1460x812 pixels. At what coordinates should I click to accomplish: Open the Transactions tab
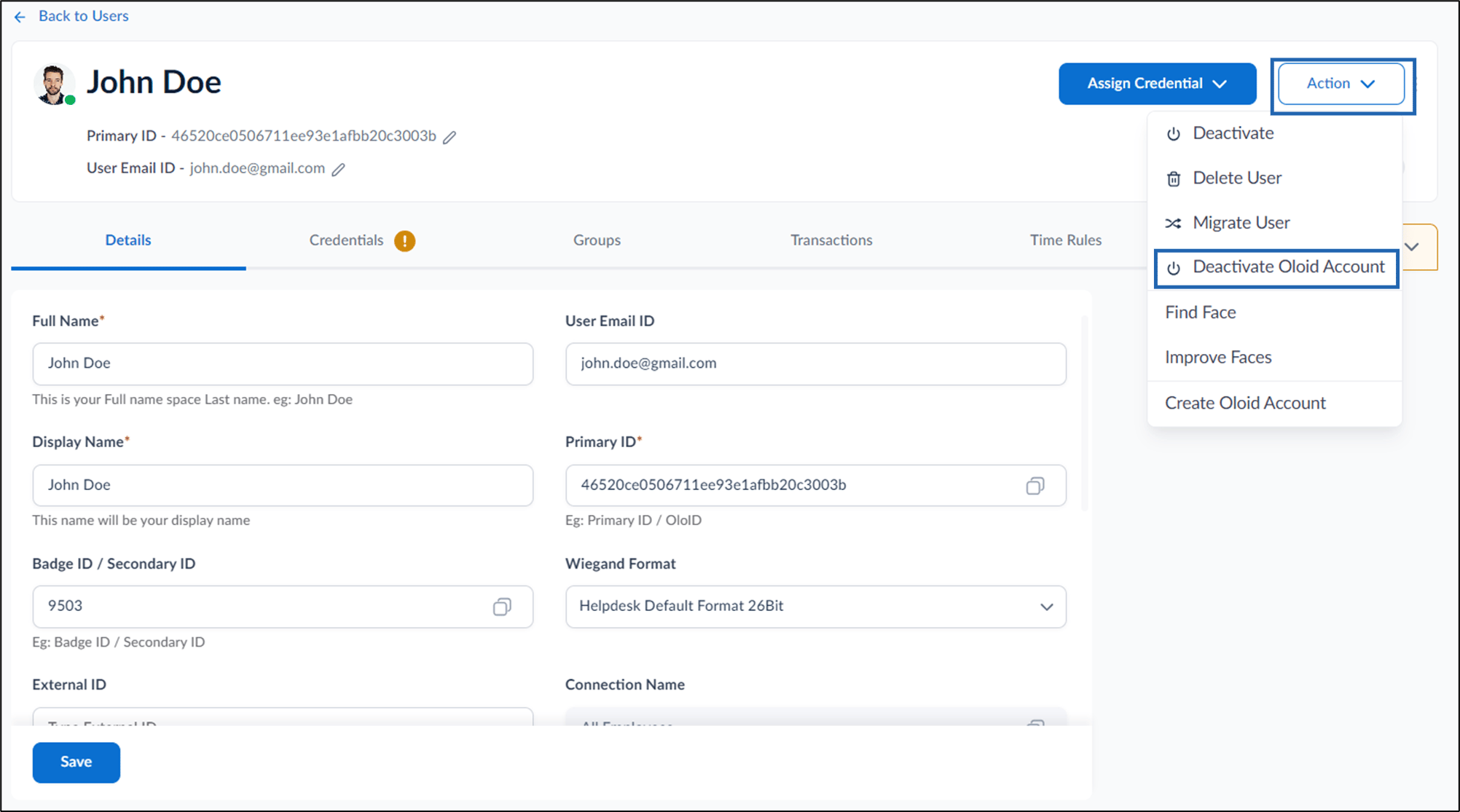(x=831, y=240)
